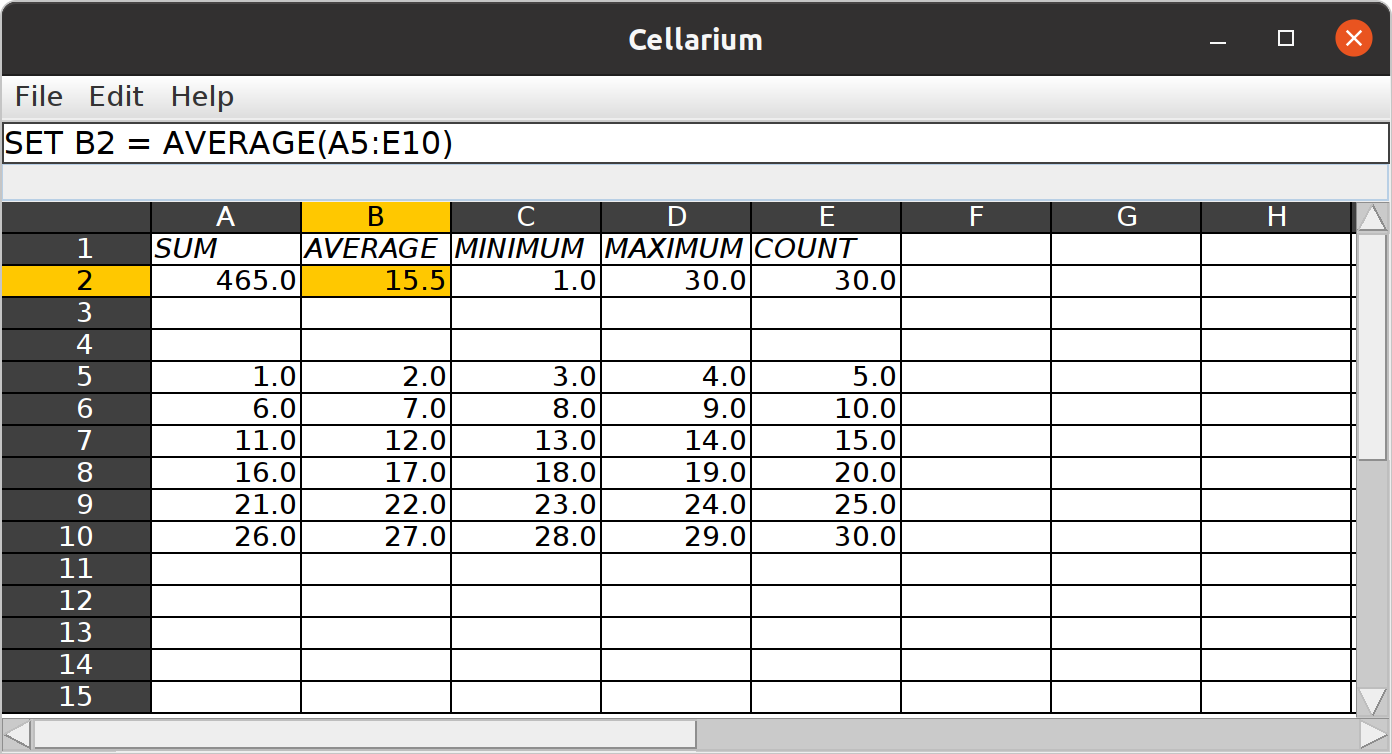This screenshot has height=754, width=1392.
Task: Minimize the Cellarium window
Action: 1218,39
